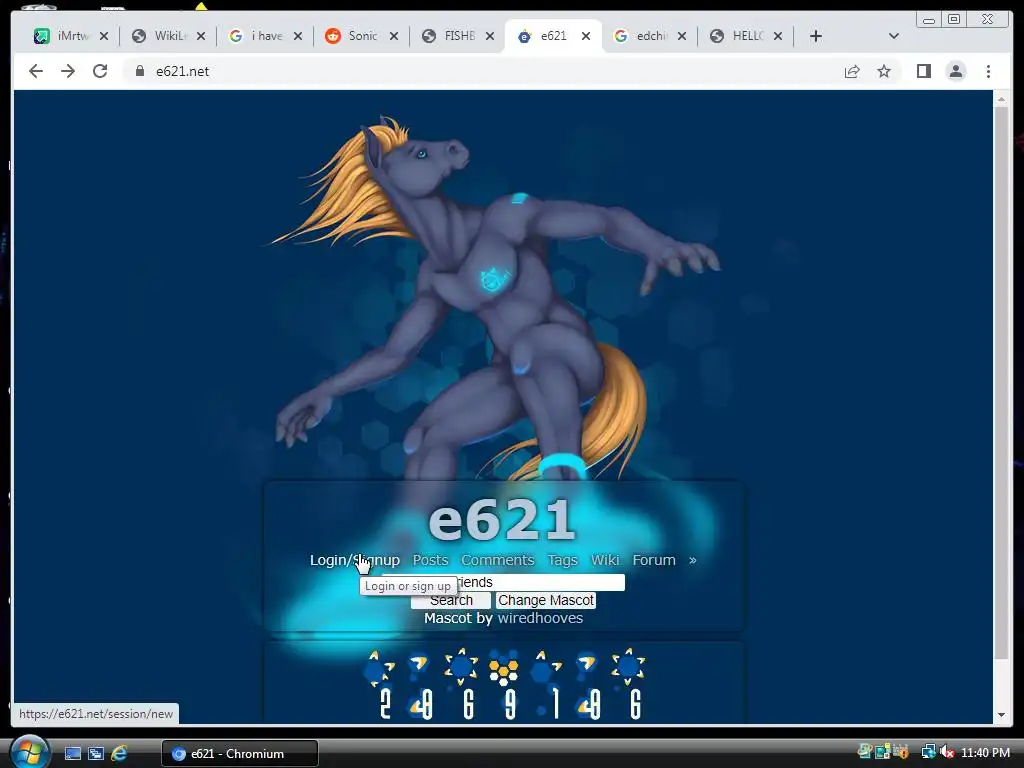The width and height of the screenshot is (1024, 768).
Task: Close the edchi tab
Action: point(682,37)
